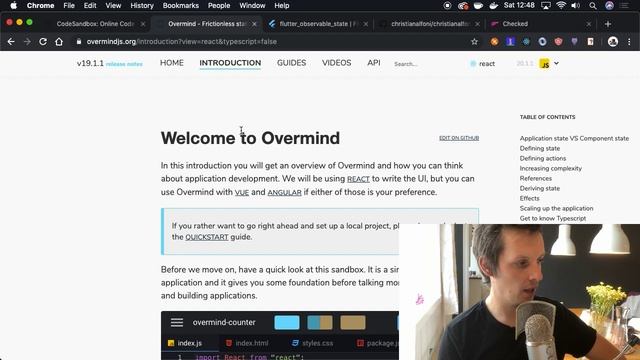This screenshot has width=640, height=360.
Task: Select the blue editor-only view button
Action: 287,322
